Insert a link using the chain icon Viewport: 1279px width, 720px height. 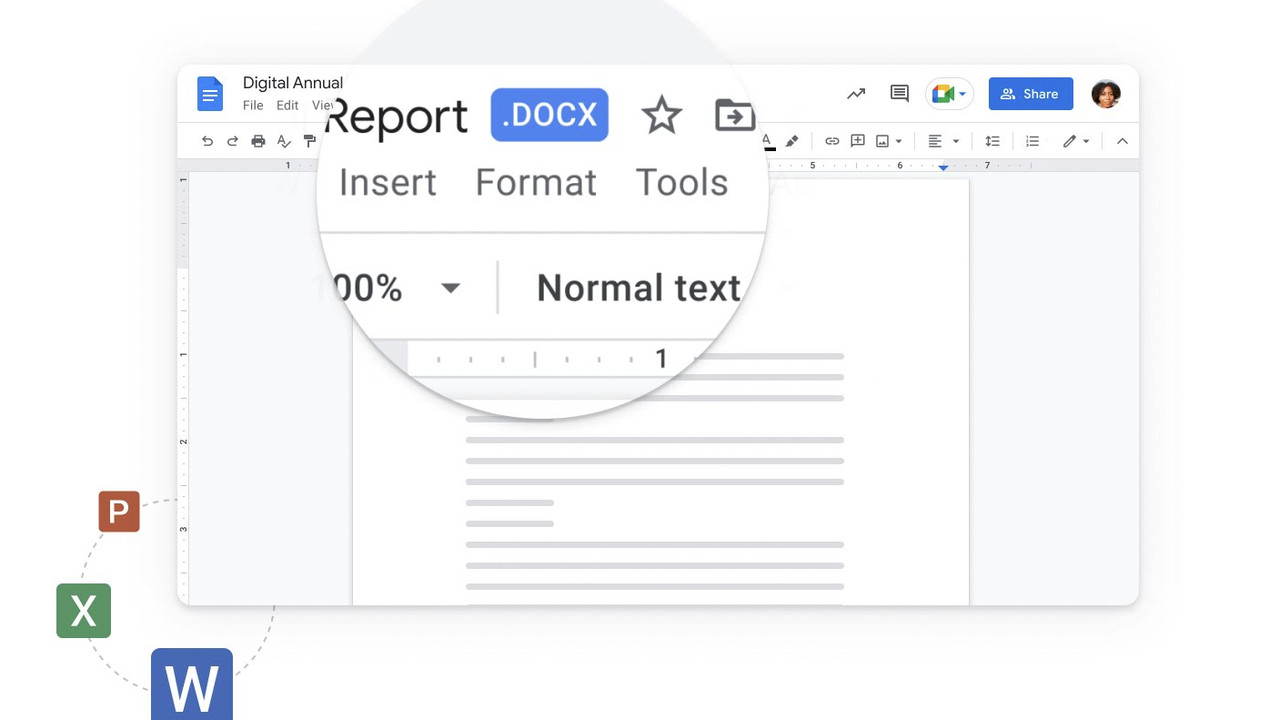[x=831, y=142]
